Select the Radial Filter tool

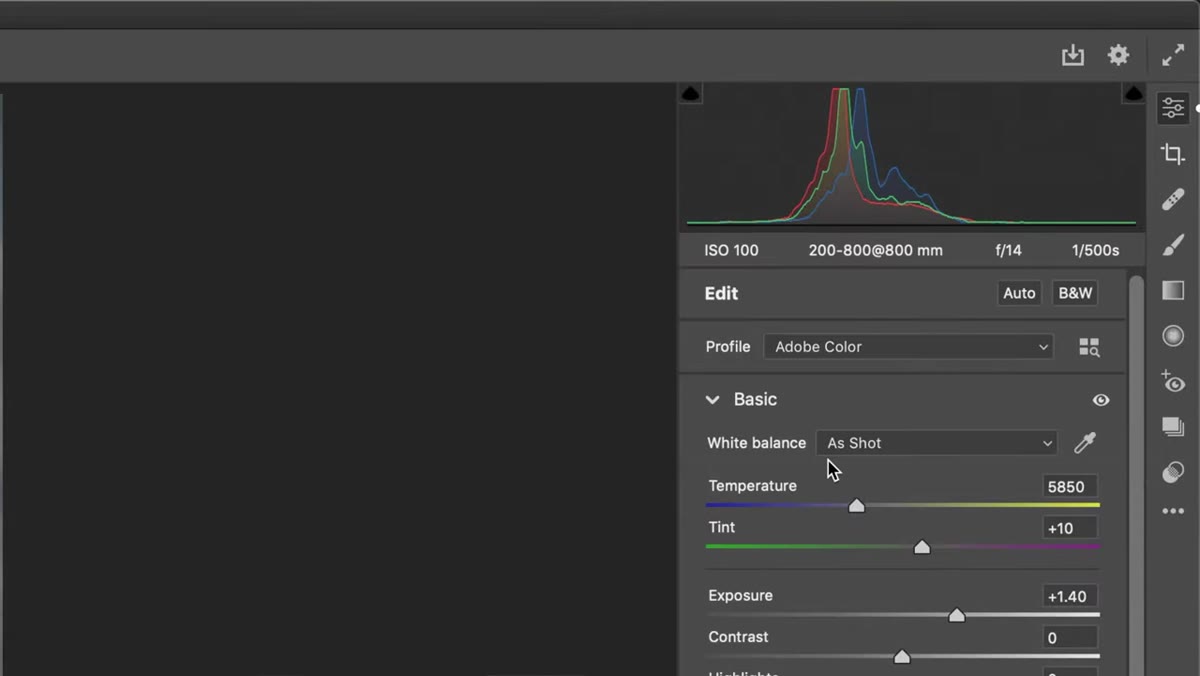pyautogui.click(x=1173, y=336)
